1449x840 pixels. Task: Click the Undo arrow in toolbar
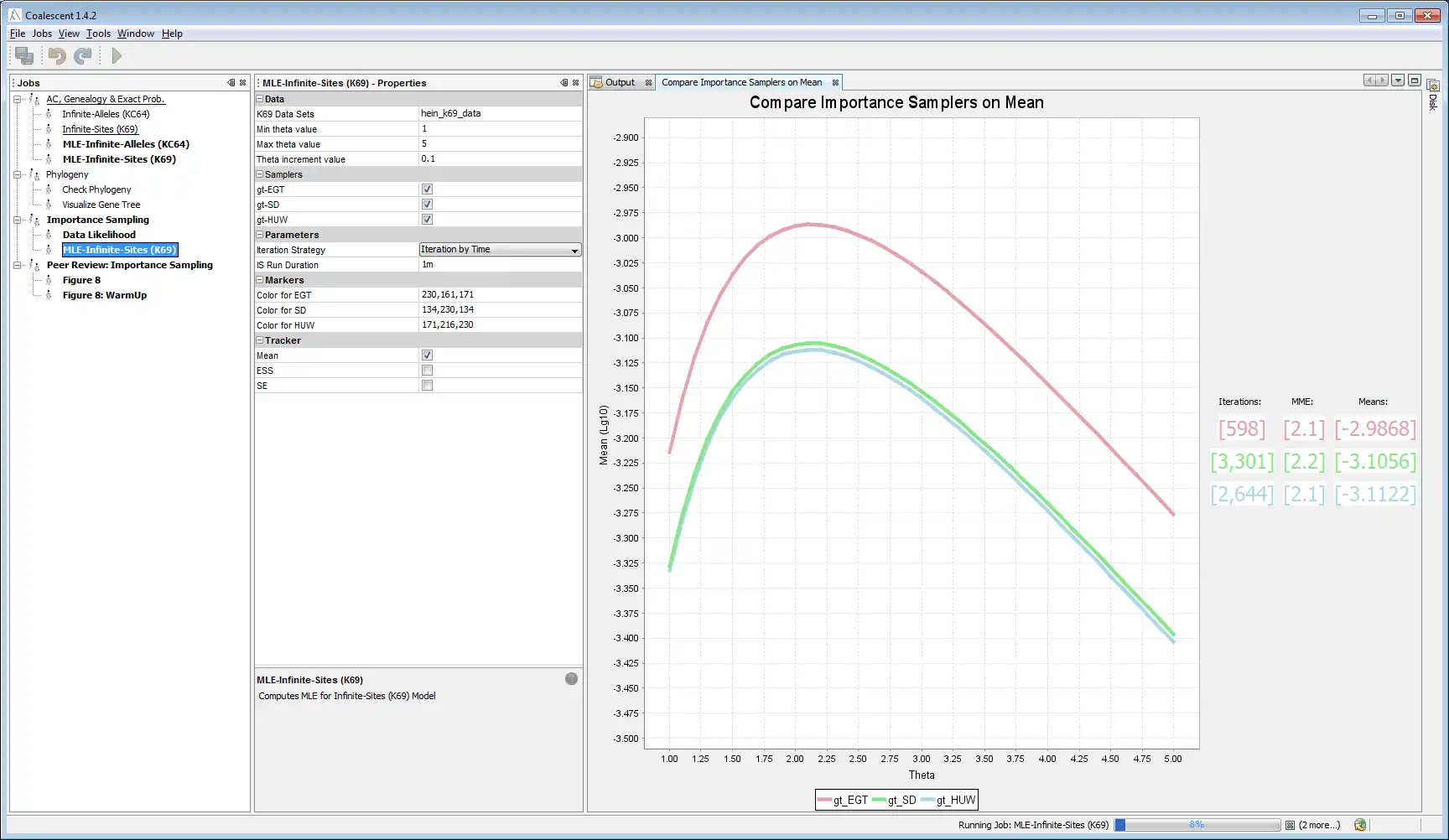tap(57, 56)
